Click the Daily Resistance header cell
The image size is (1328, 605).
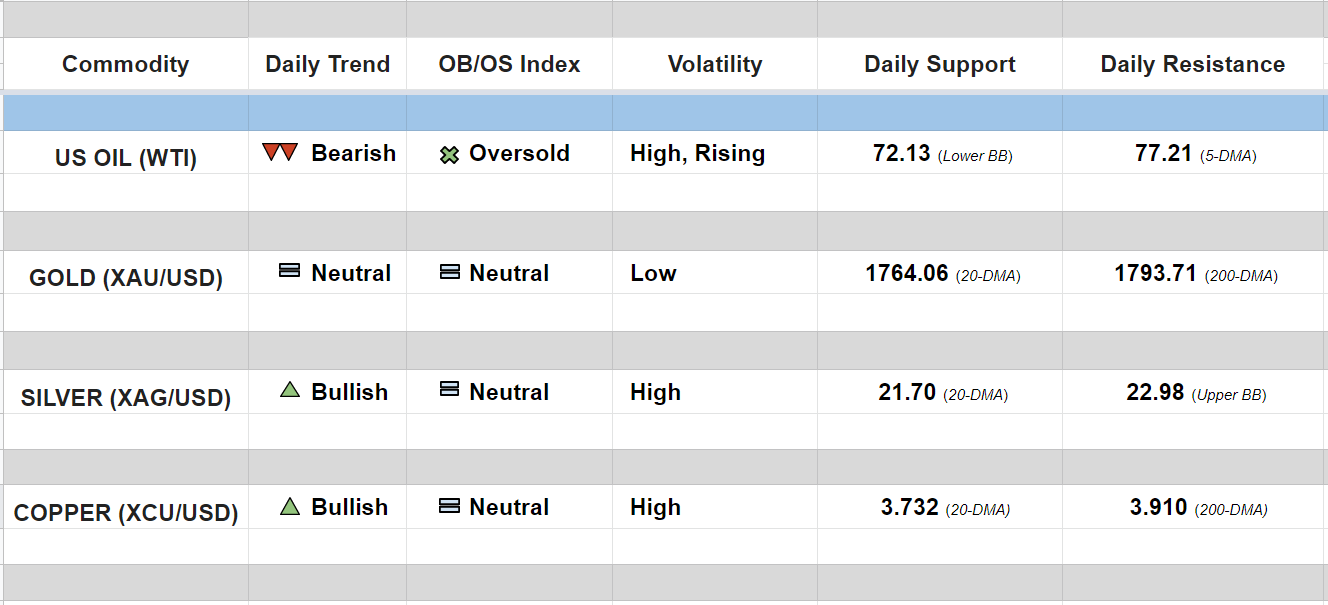pos(1192,64)
